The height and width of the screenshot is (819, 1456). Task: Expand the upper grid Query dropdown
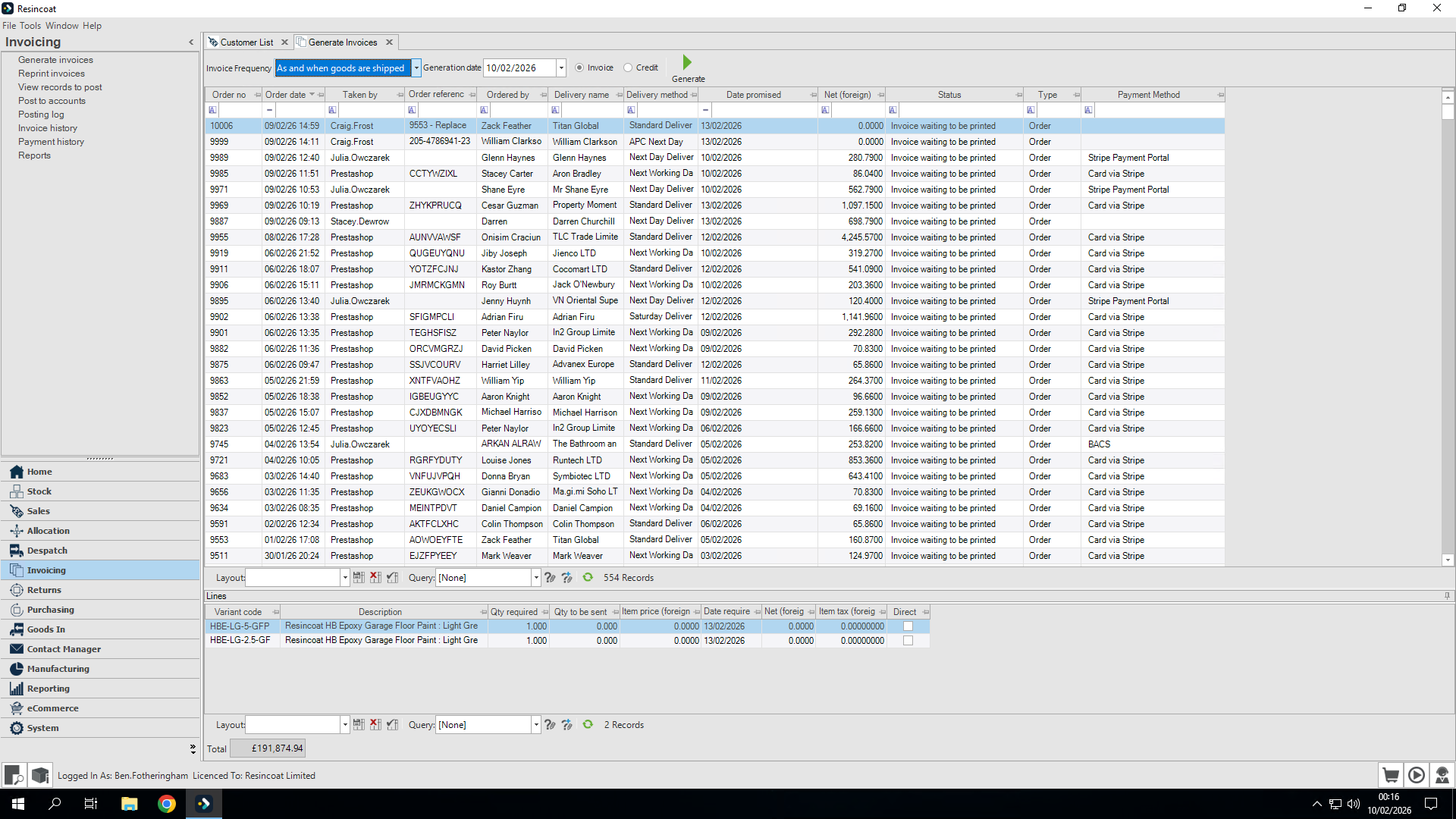[536, 578]
